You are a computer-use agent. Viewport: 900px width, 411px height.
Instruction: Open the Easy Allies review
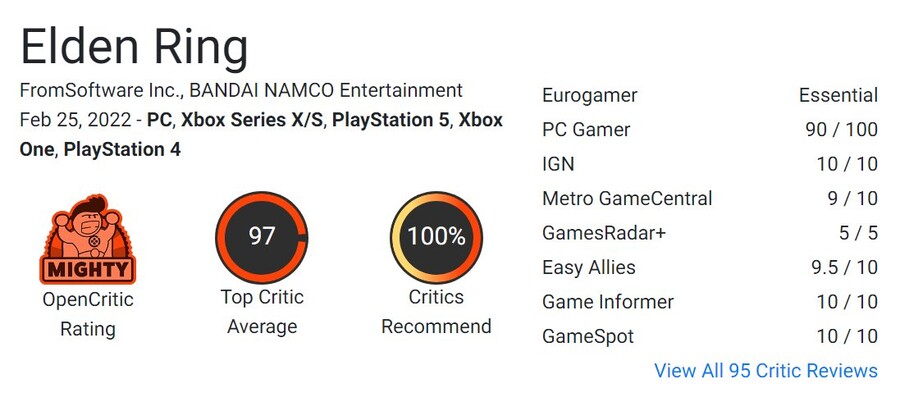709,267
